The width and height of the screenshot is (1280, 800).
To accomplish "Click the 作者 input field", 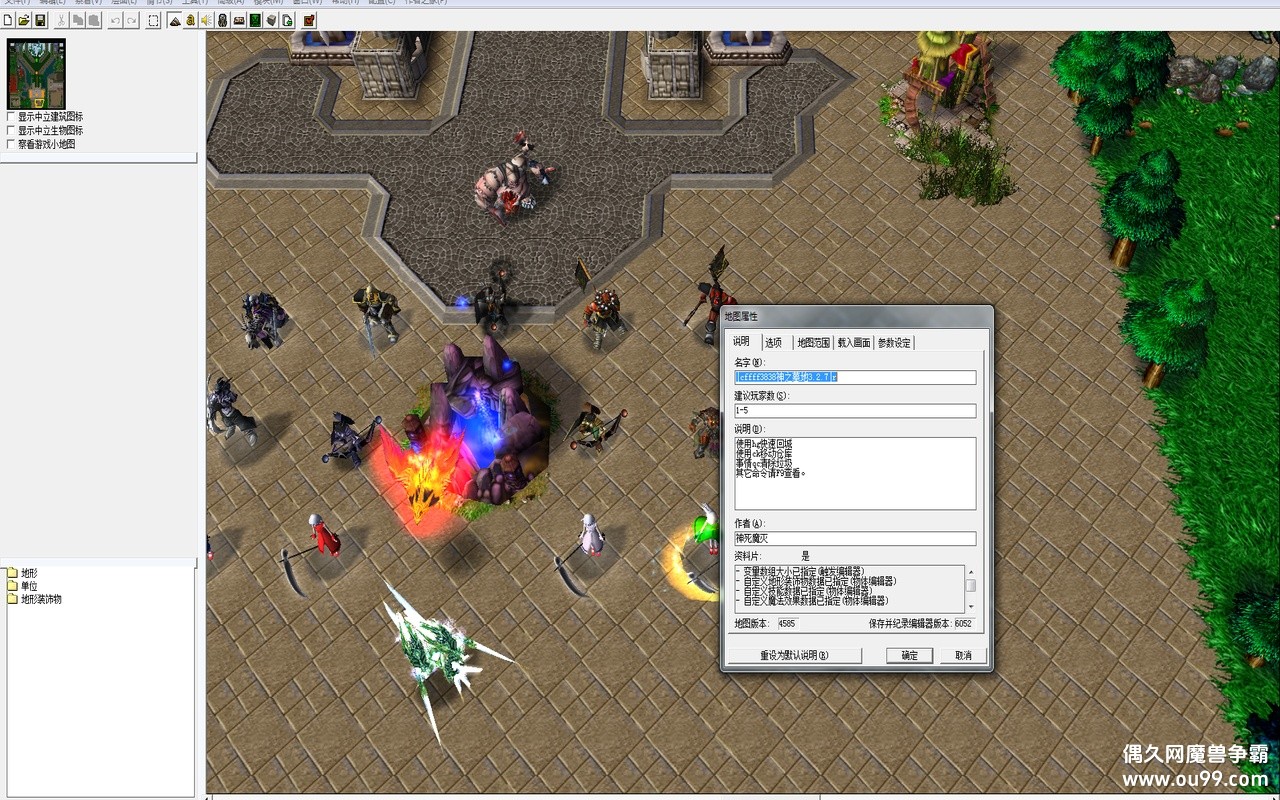I will (855, 539).
